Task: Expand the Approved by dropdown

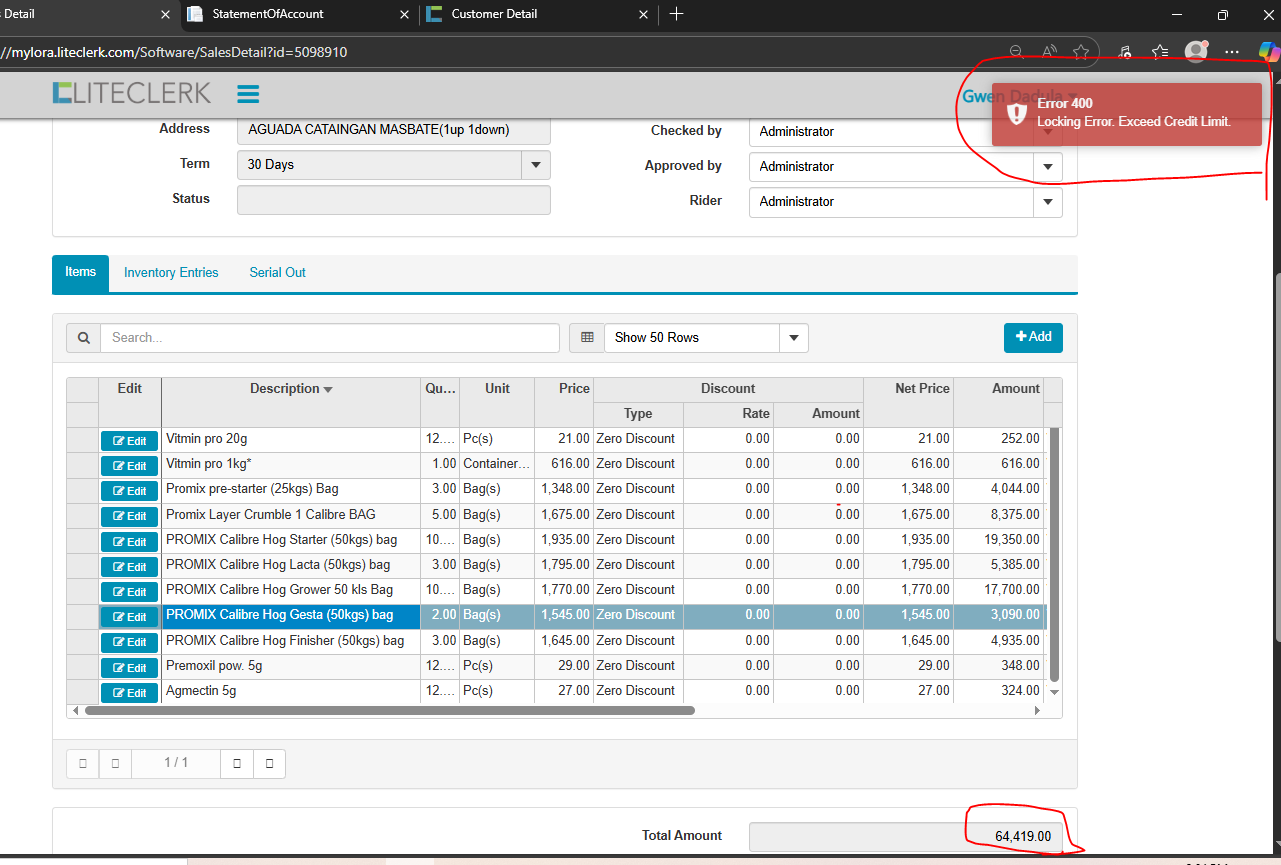Action: tap(1047, 167)
